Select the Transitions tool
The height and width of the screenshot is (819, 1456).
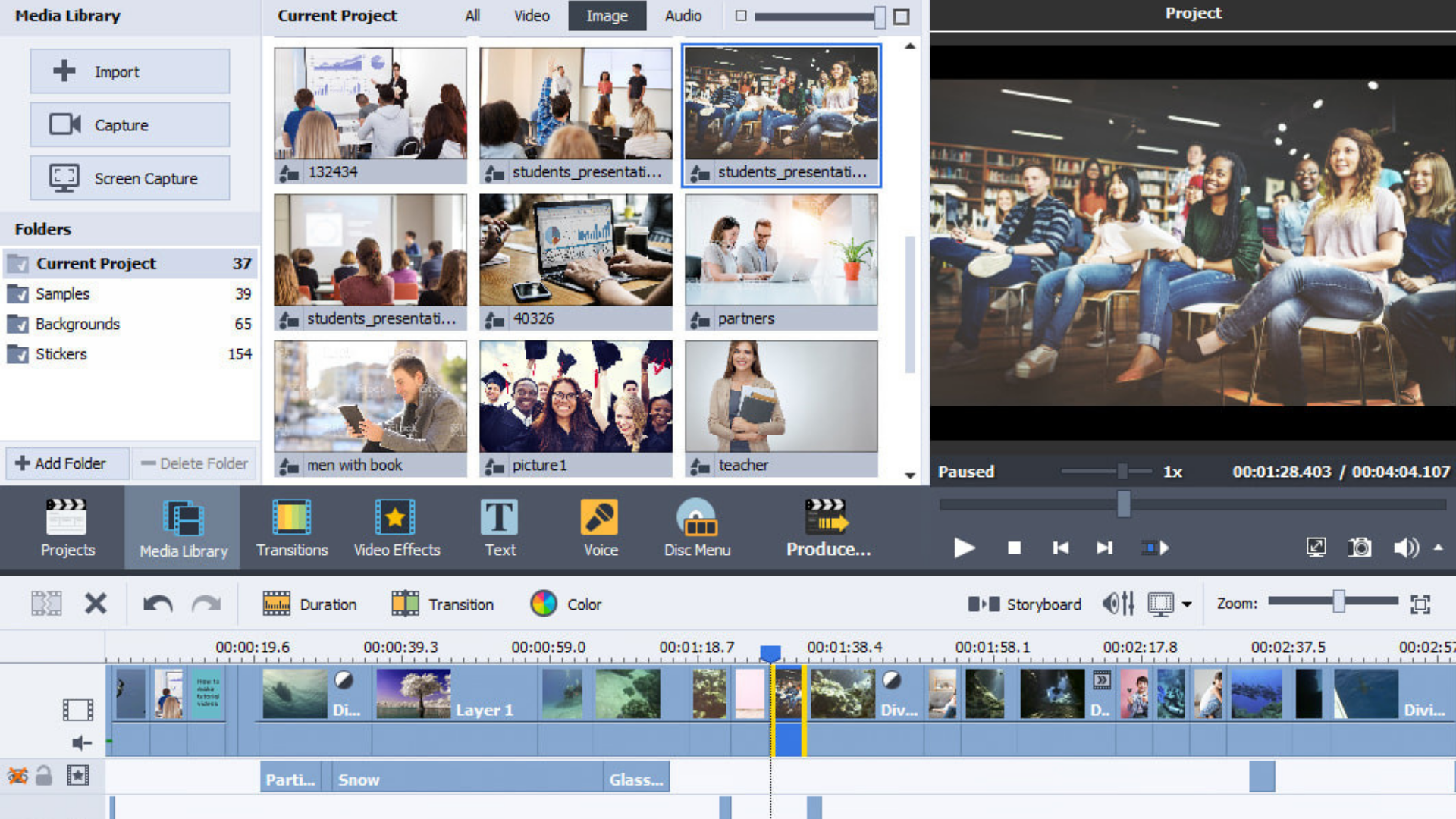[292, 527]
